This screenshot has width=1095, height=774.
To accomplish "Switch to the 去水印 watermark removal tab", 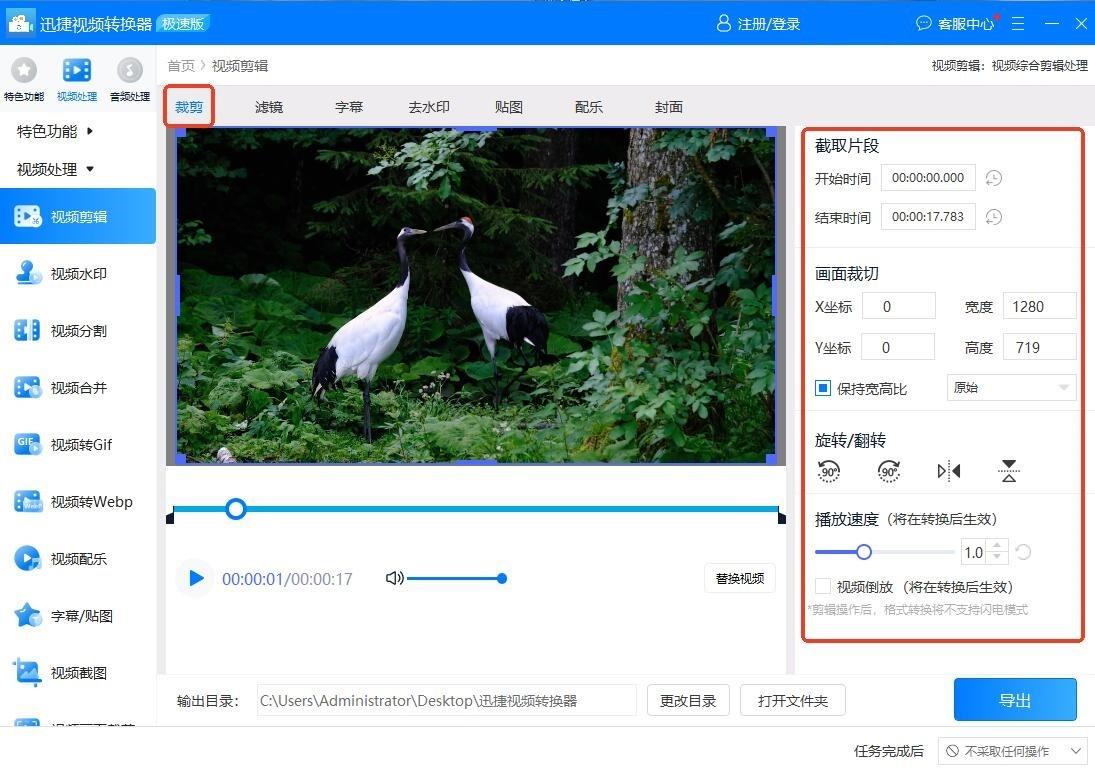I will point(429,107).
